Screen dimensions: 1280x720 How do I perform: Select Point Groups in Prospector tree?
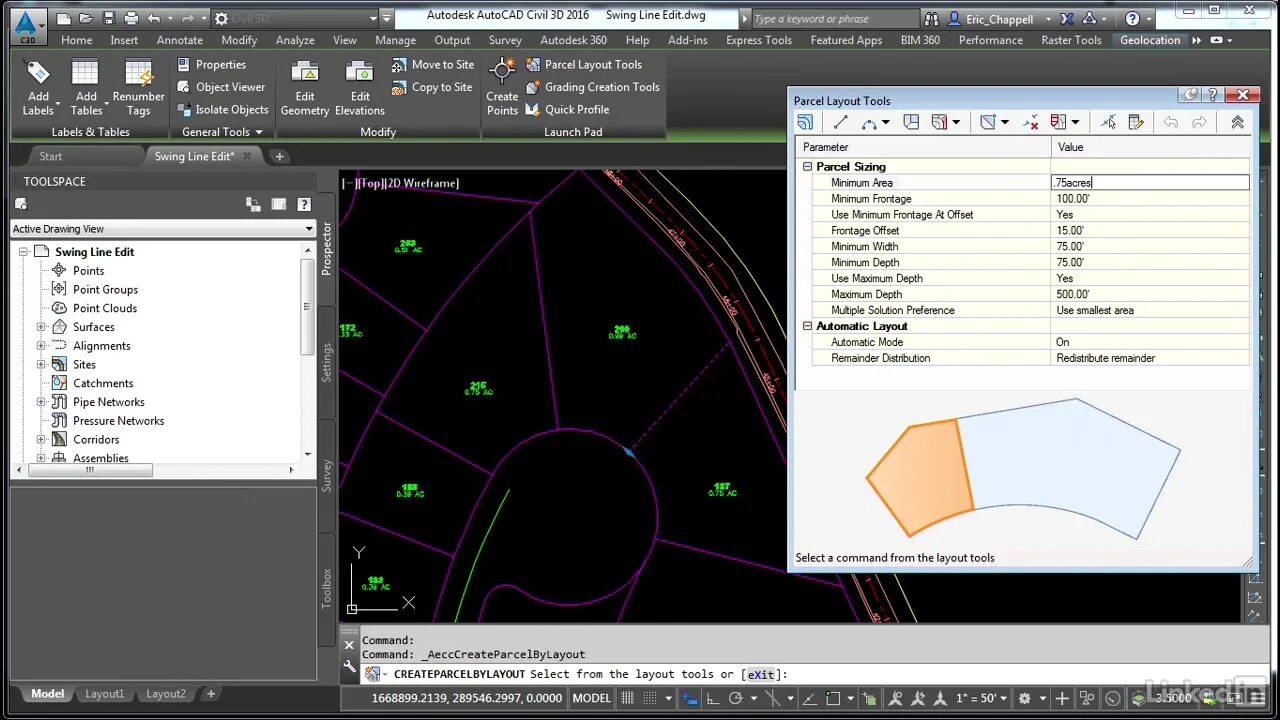[x=105, y=289]
